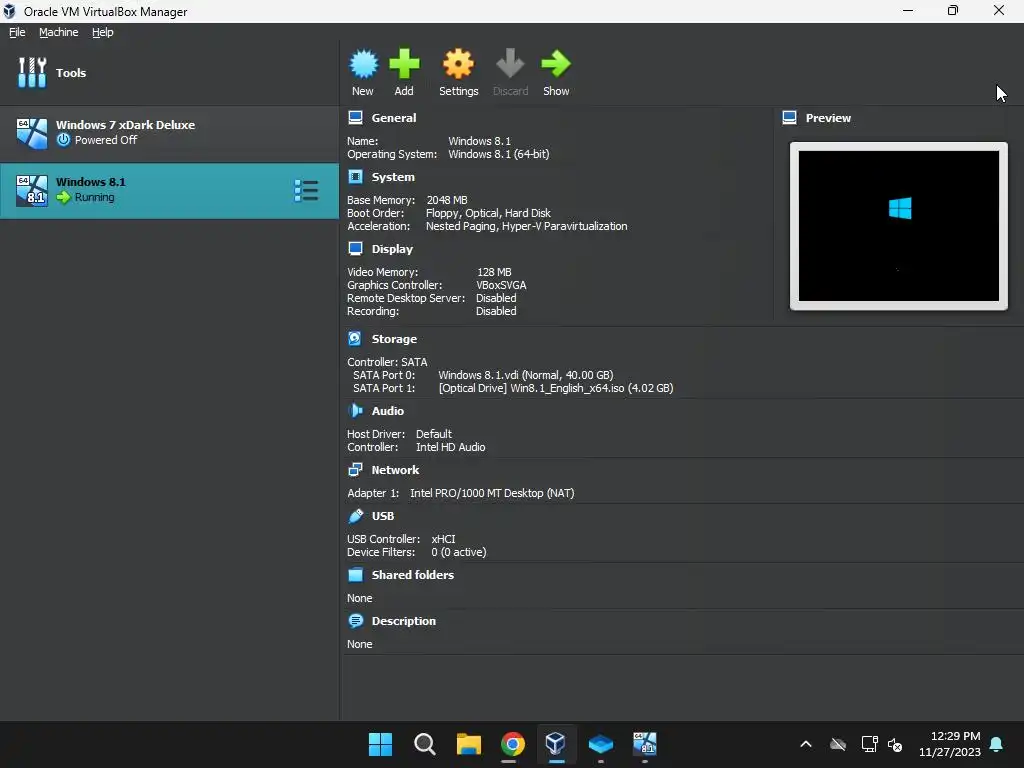Click the Network section header
The image size is (1024, 768).
pos(395,470)
